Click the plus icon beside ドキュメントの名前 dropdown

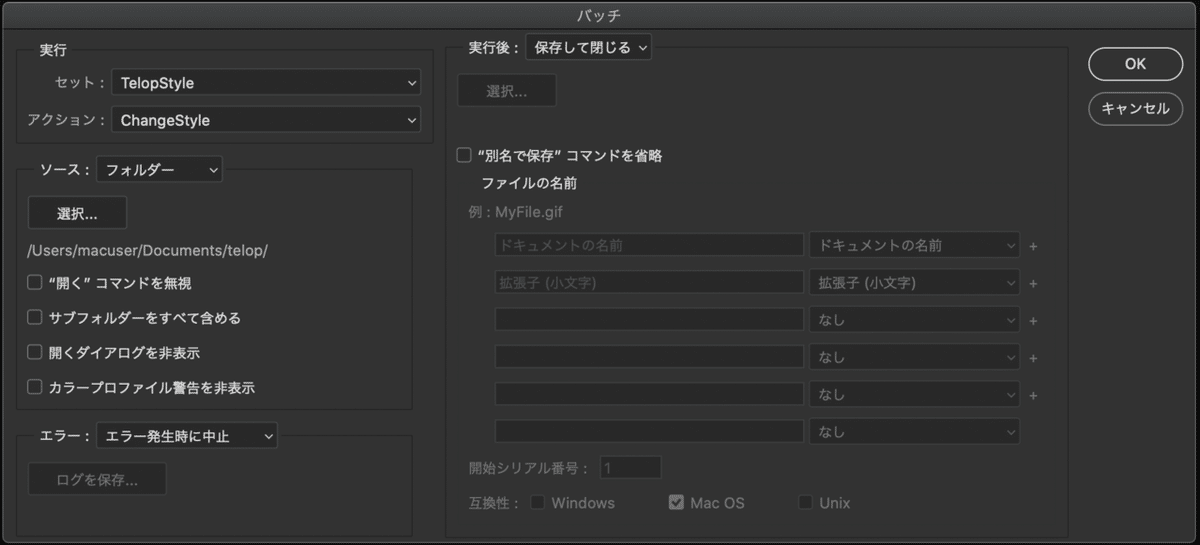pyautogui.click(x=1033, y=246)
